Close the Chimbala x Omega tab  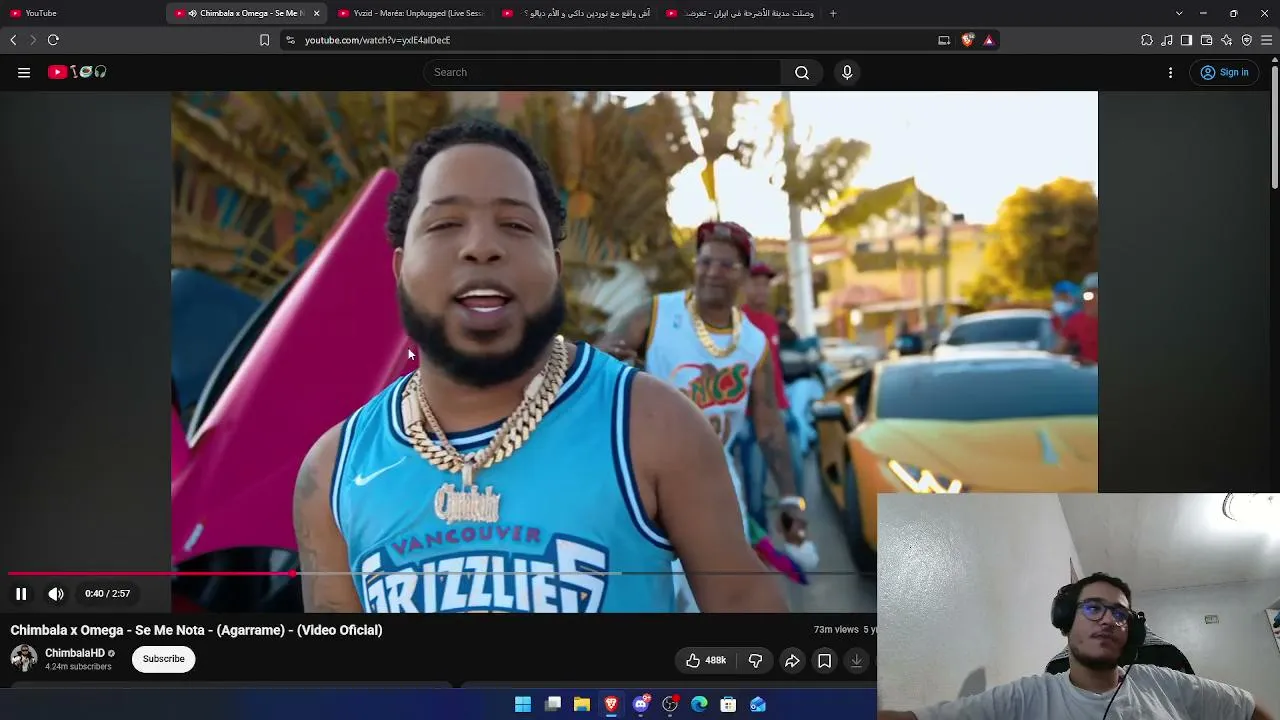coord(316,13)
